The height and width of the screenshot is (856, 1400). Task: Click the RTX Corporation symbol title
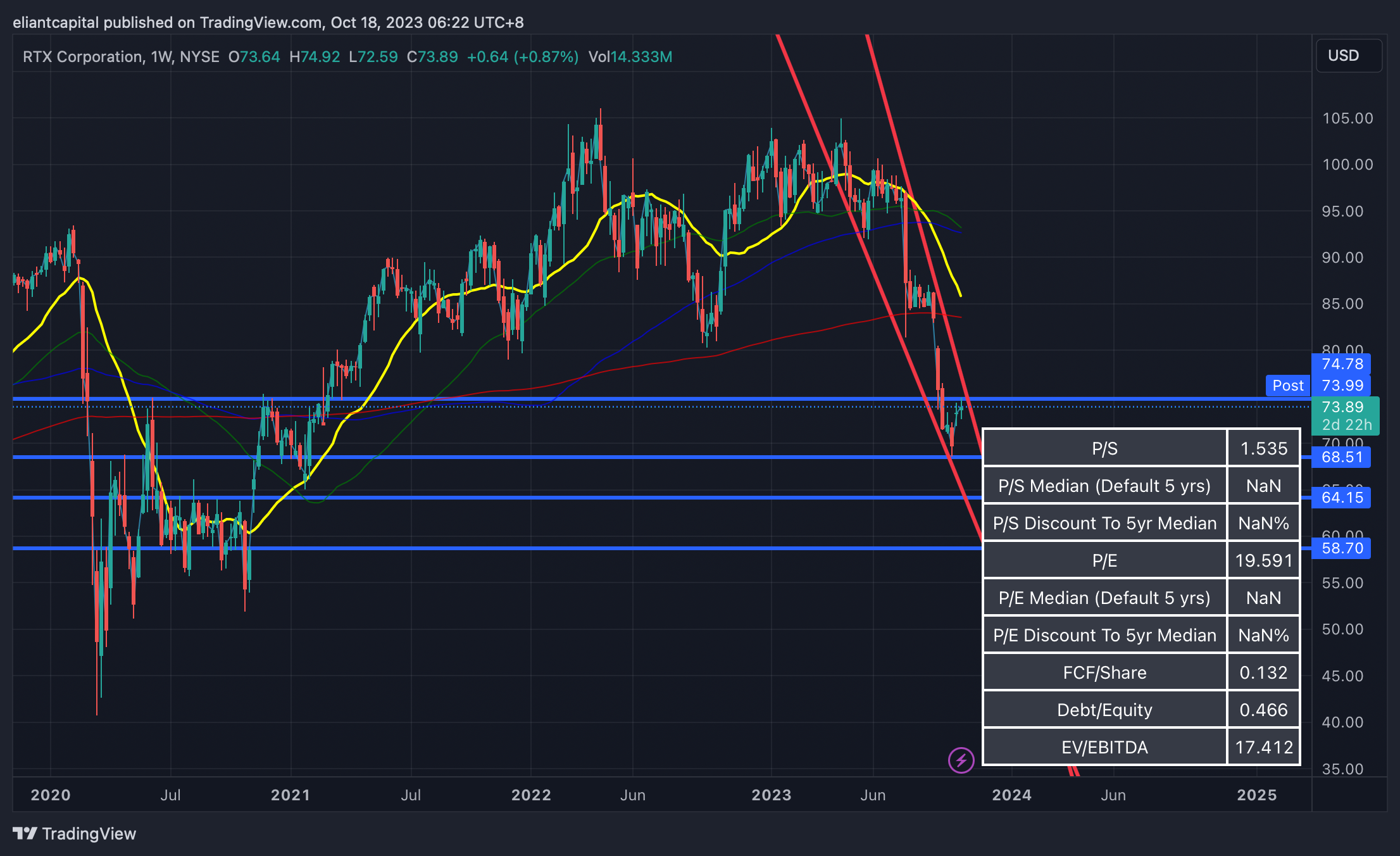point(83,57)
